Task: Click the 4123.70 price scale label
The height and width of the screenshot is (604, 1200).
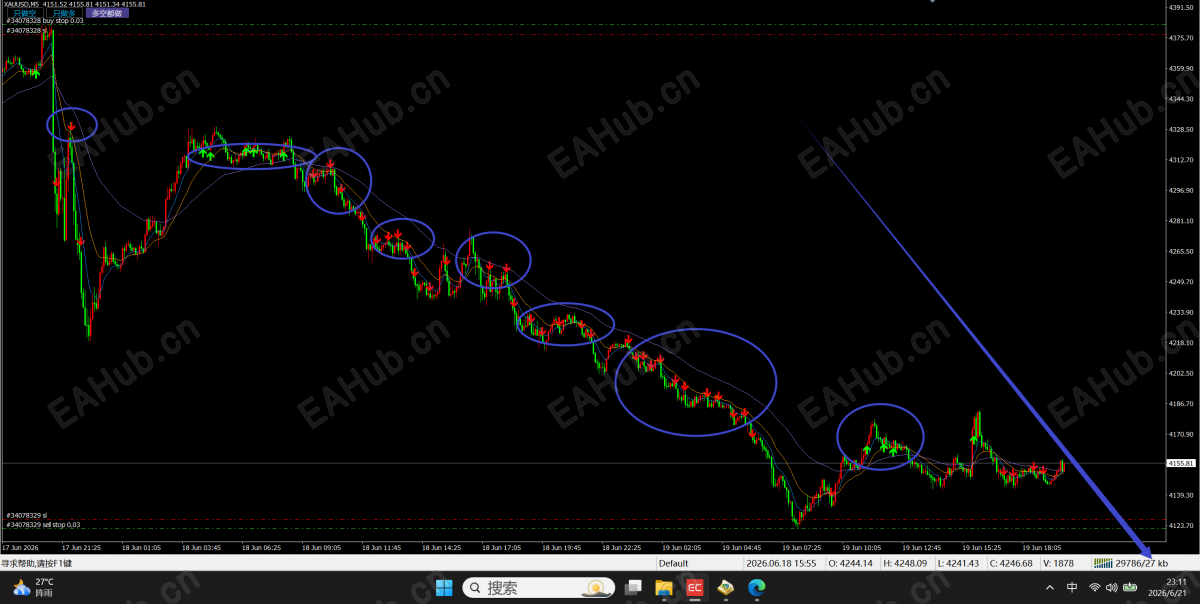Action: [x=1181, y=525]
